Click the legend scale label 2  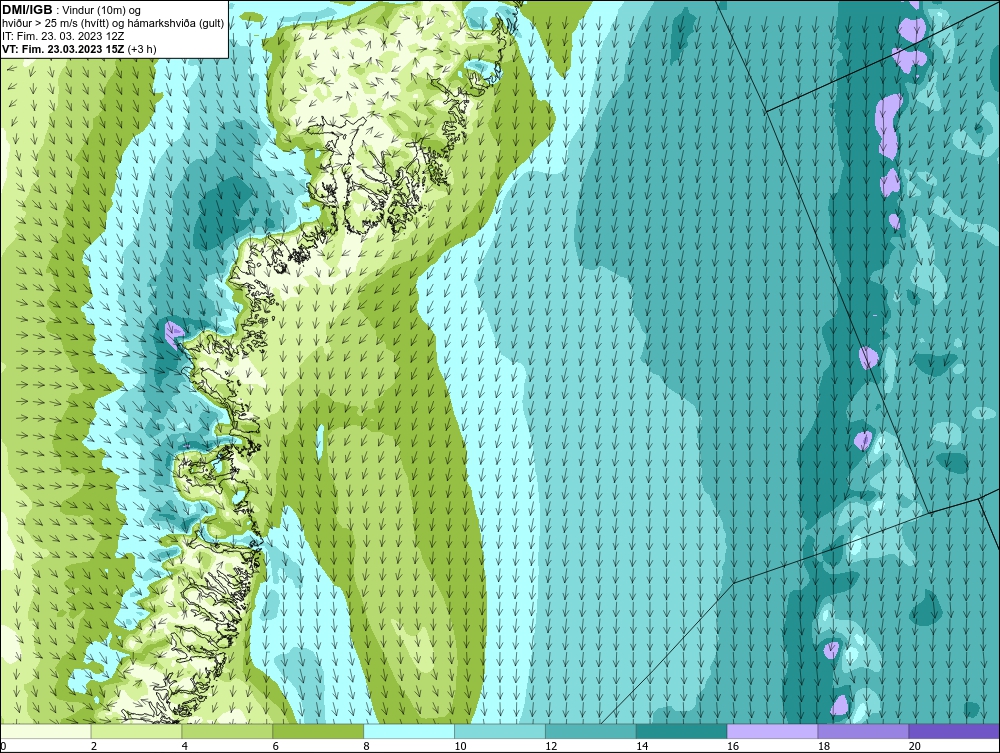(x=94, y=746)
